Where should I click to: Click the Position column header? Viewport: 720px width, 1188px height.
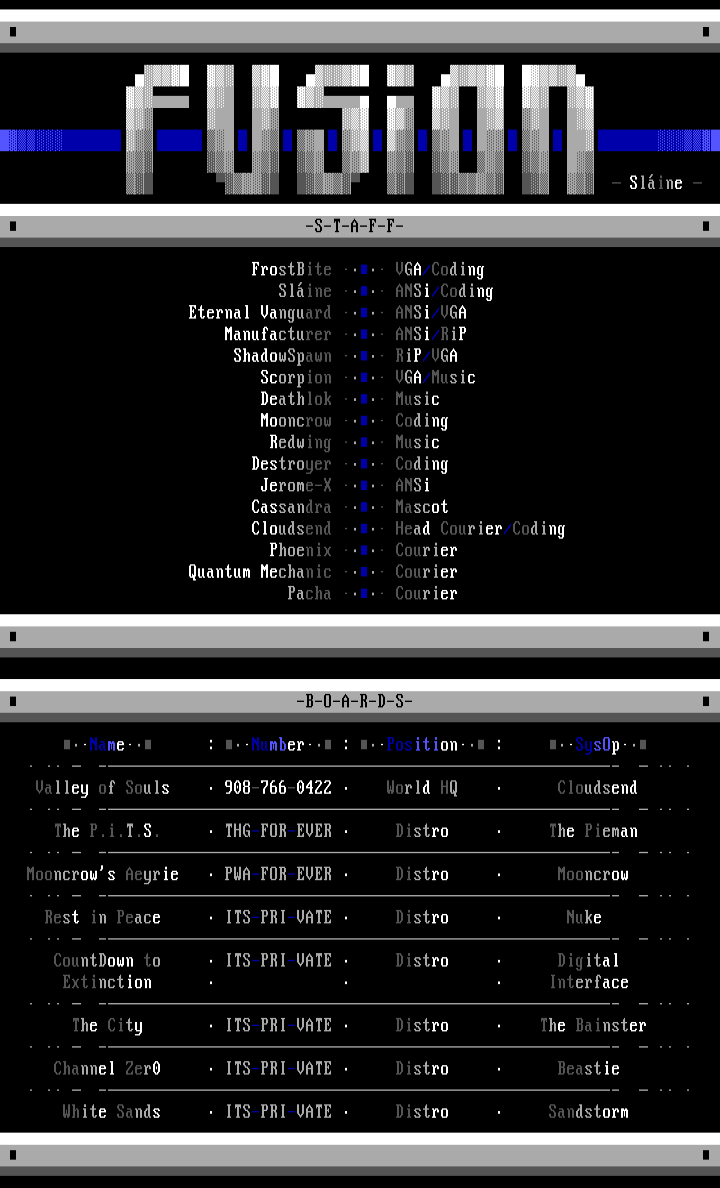pos(421,745)
